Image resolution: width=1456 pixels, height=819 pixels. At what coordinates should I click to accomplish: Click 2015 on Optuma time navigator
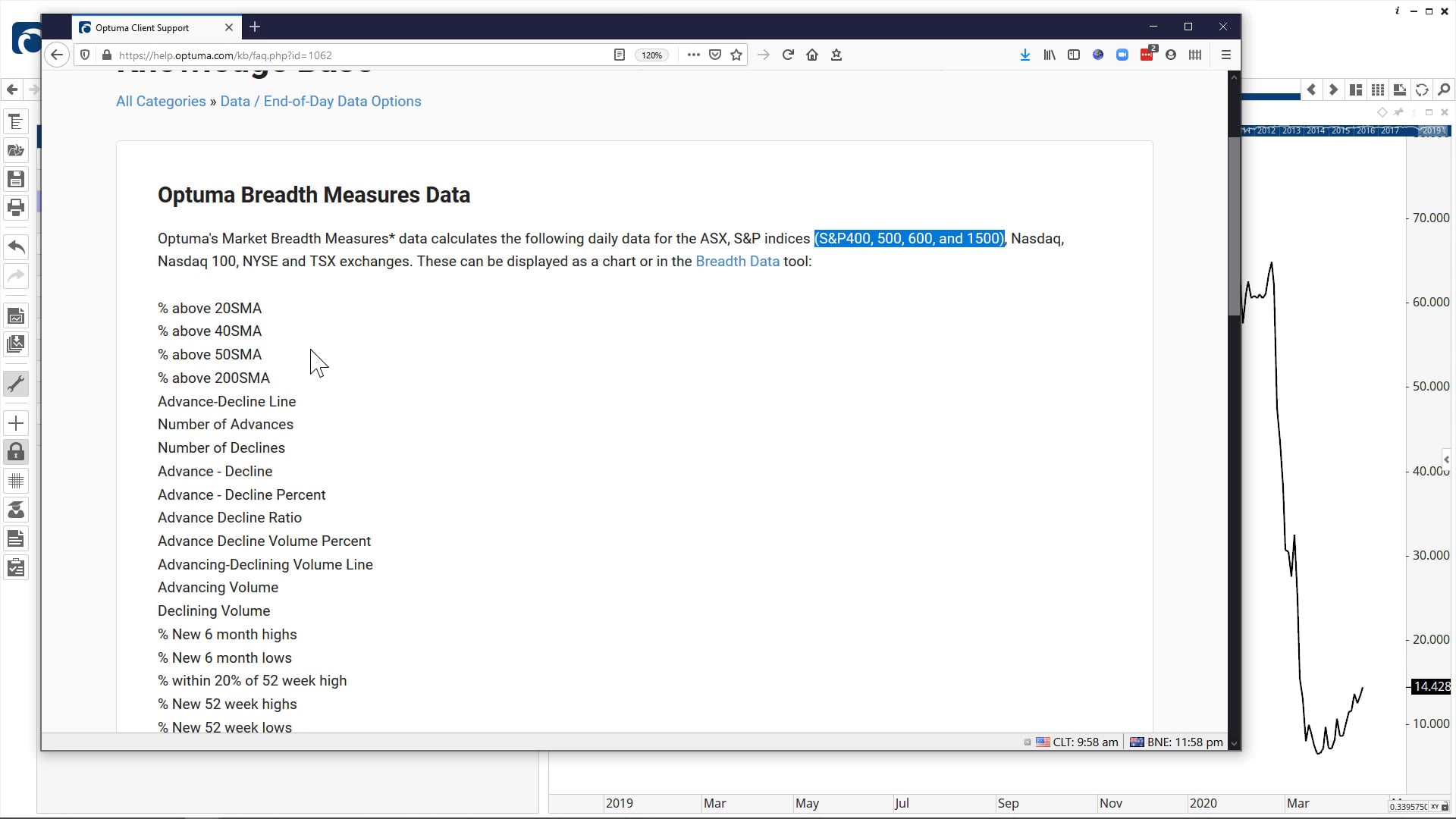pyautogui.click(x=1341, y=130)
